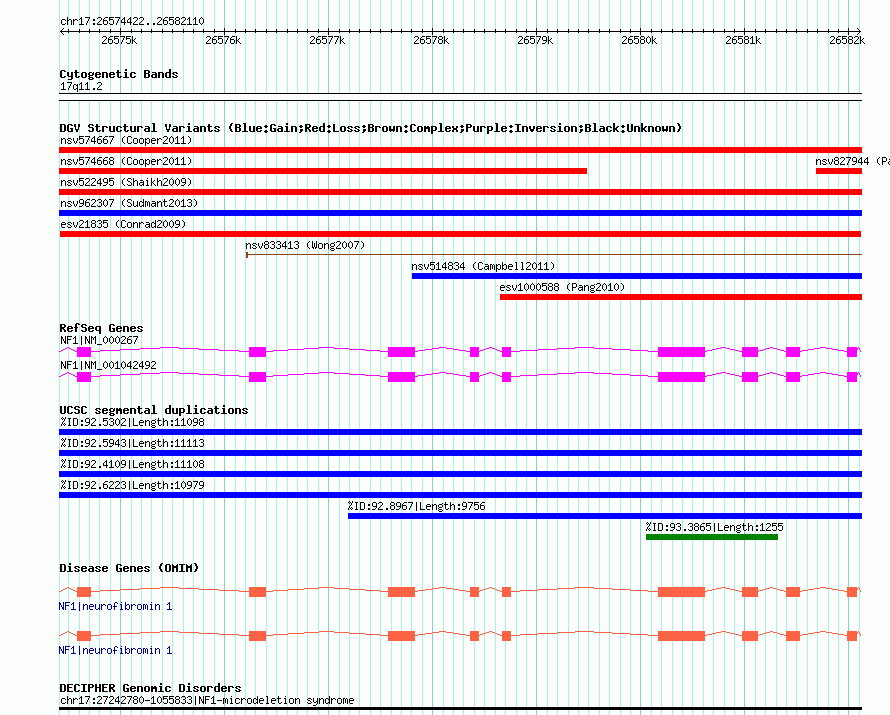Viewport: 890px width, 715px height.
Task: Select the %ID:92.6223 Length:10979 duplication bar
Action: pos(460,495)
